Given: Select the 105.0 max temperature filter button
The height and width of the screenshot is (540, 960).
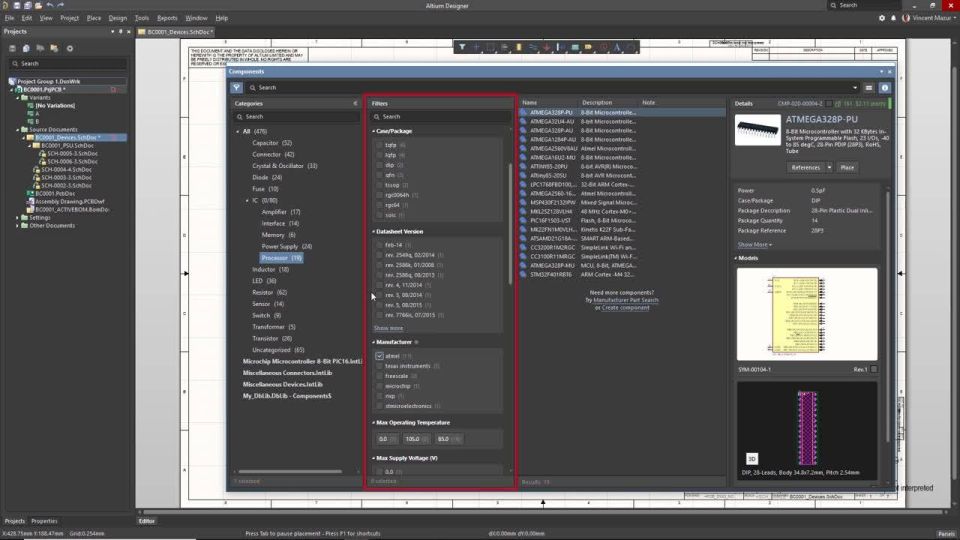Looking at the screenshot, I should point(416,439).
